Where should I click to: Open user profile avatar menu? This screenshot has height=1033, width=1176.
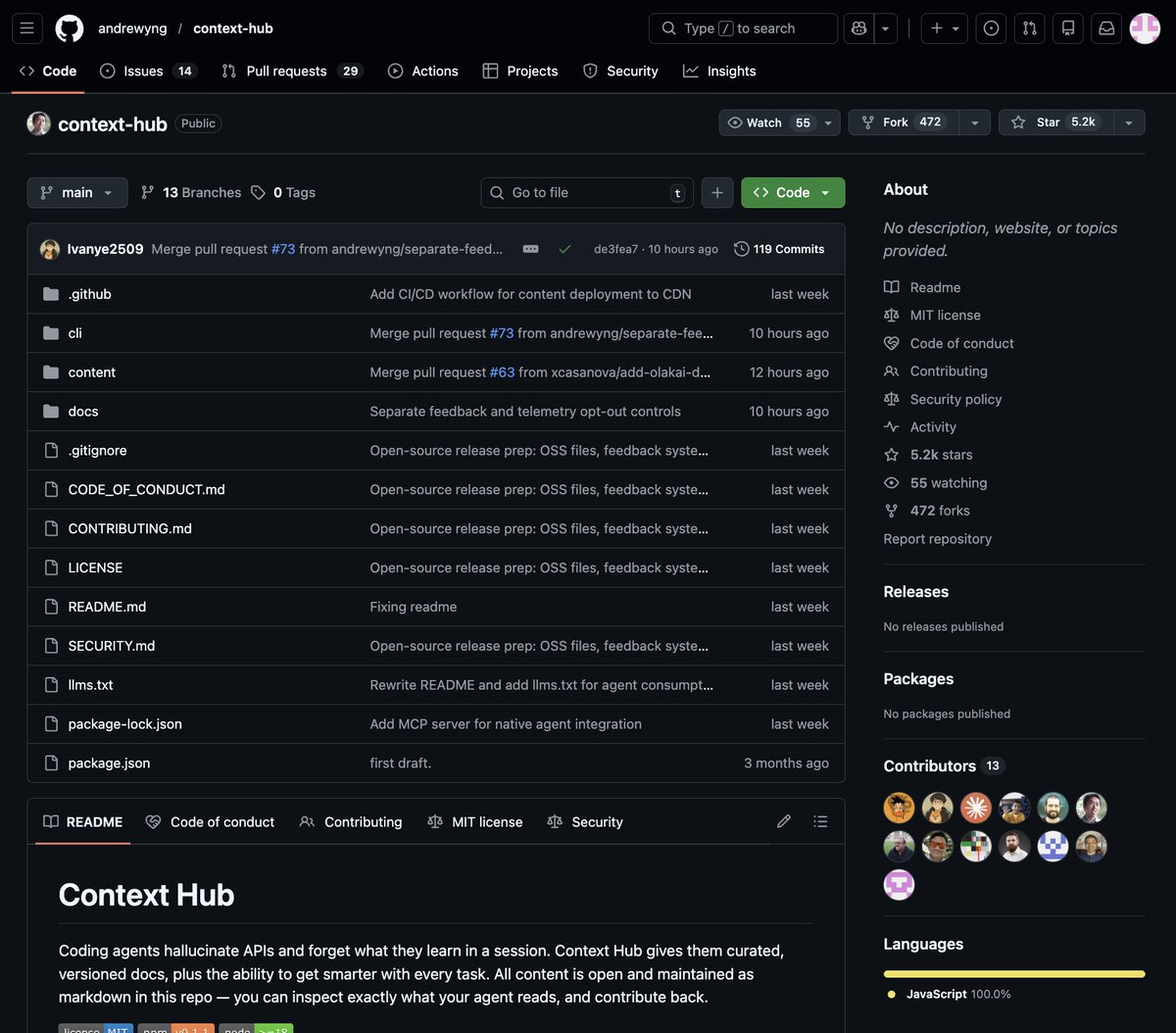[x=1145, y=28]
